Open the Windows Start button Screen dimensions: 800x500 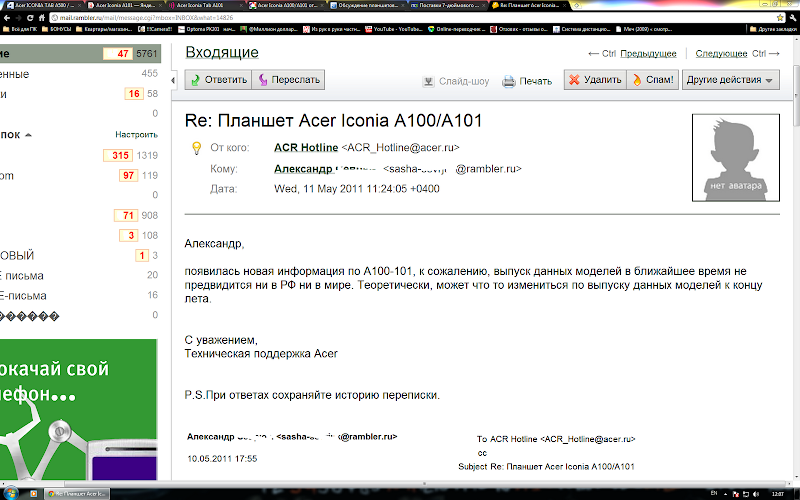point(11,493)
